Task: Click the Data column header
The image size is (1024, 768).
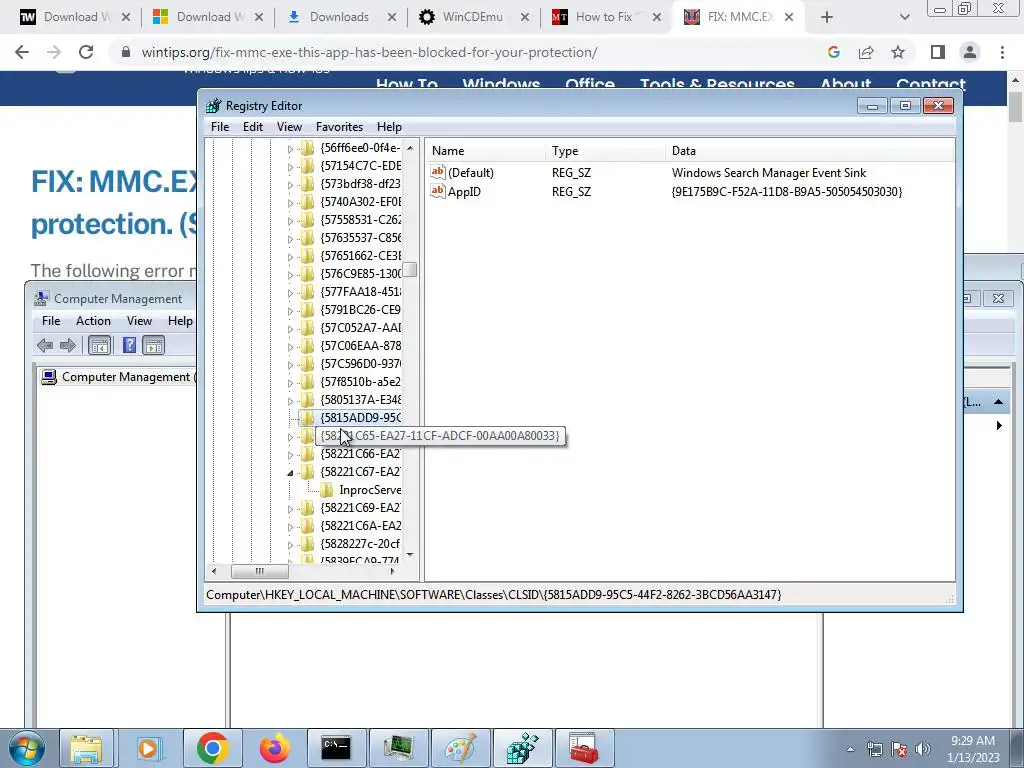Action: point(809,151)
